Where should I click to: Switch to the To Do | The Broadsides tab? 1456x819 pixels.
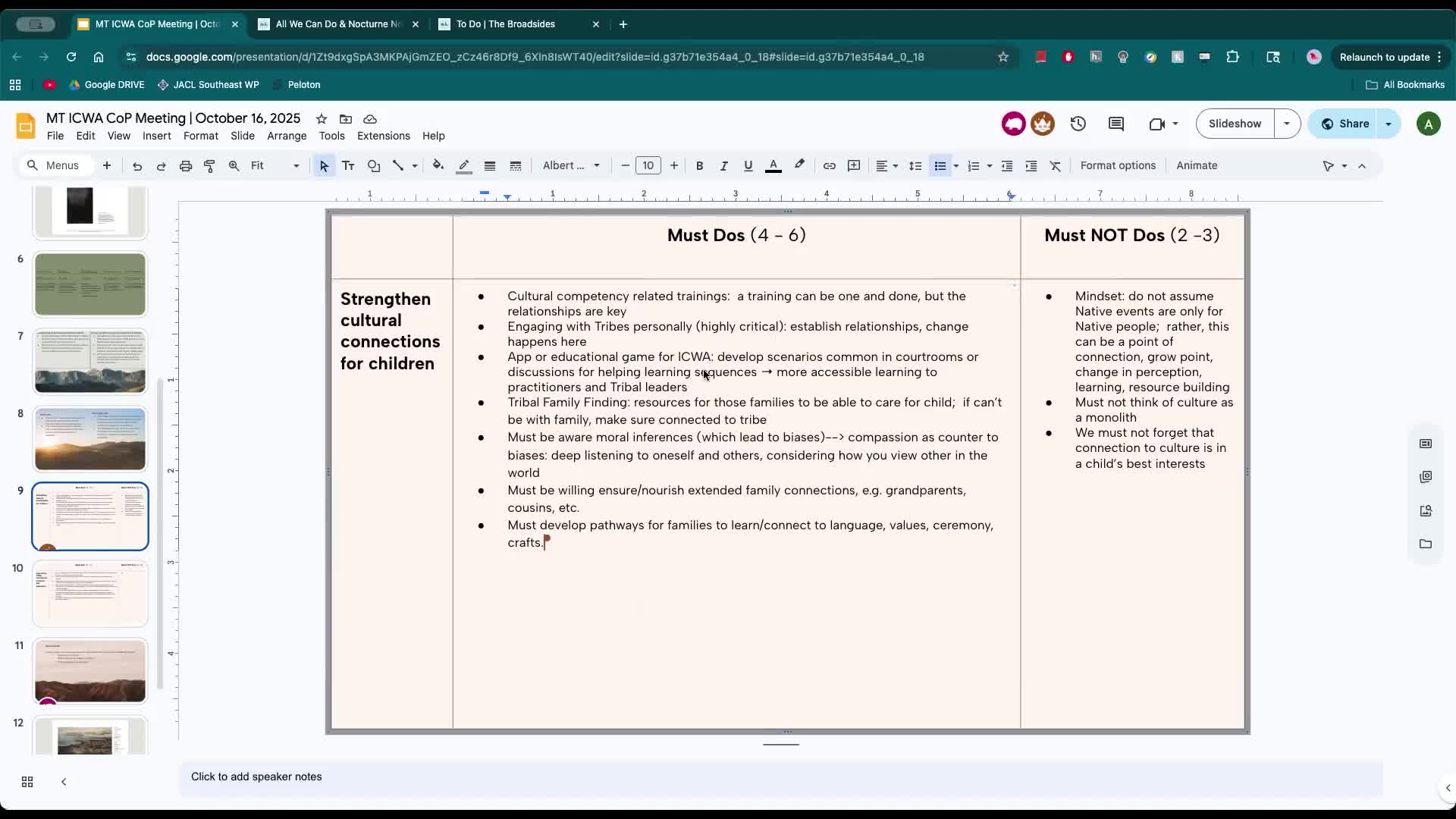coord(506,24)
